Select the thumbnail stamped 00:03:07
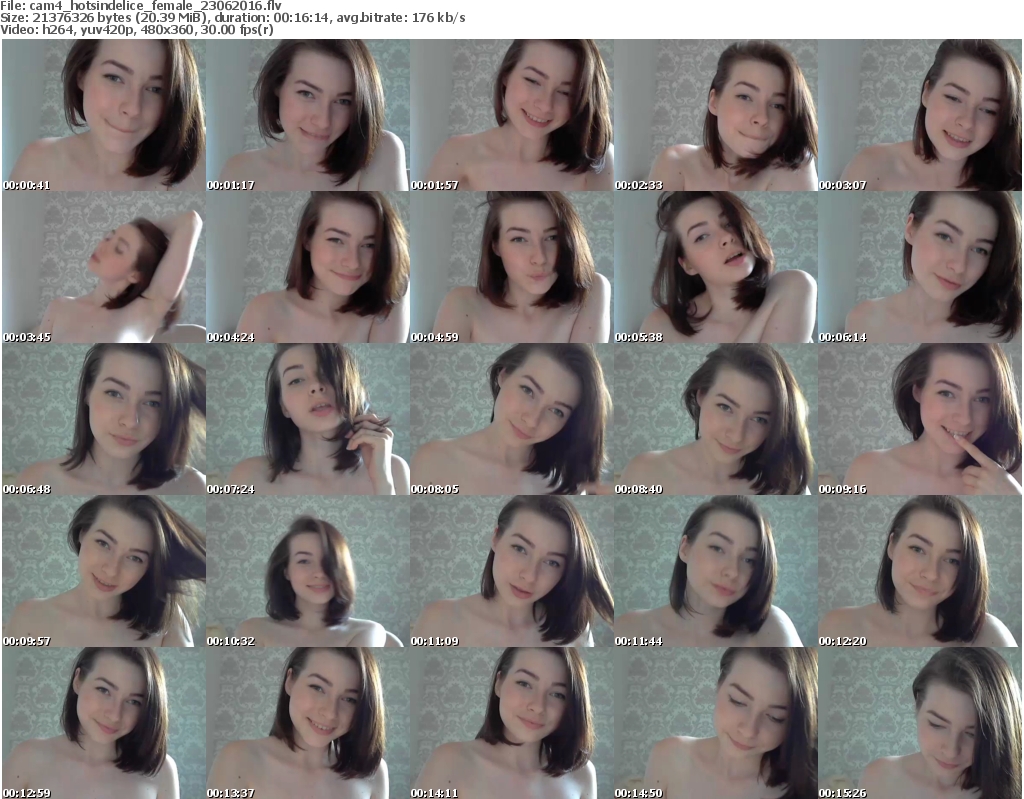The image size is (1024, 799). point(920,115)
